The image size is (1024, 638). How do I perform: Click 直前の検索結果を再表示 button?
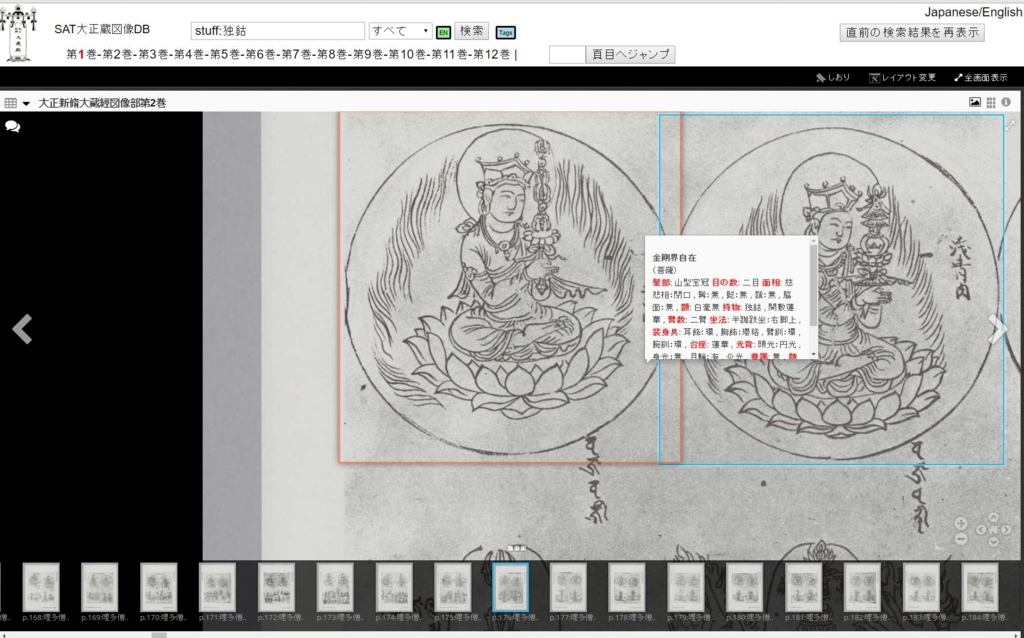tap(912, 33)
